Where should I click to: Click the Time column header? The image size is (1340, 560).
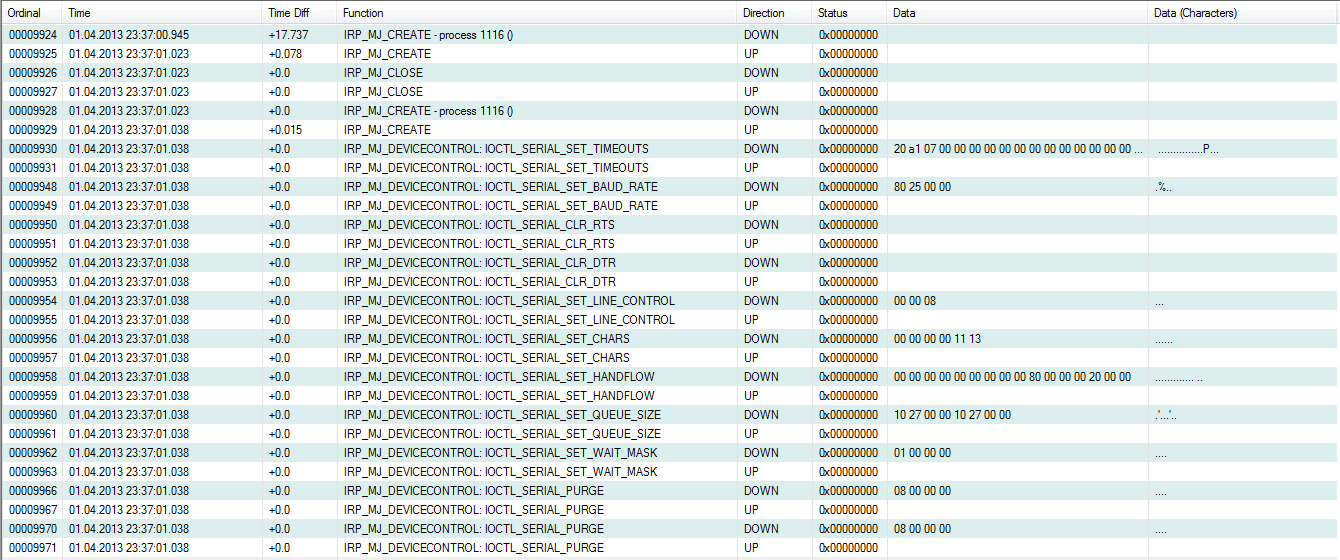(x=79, y=13)
